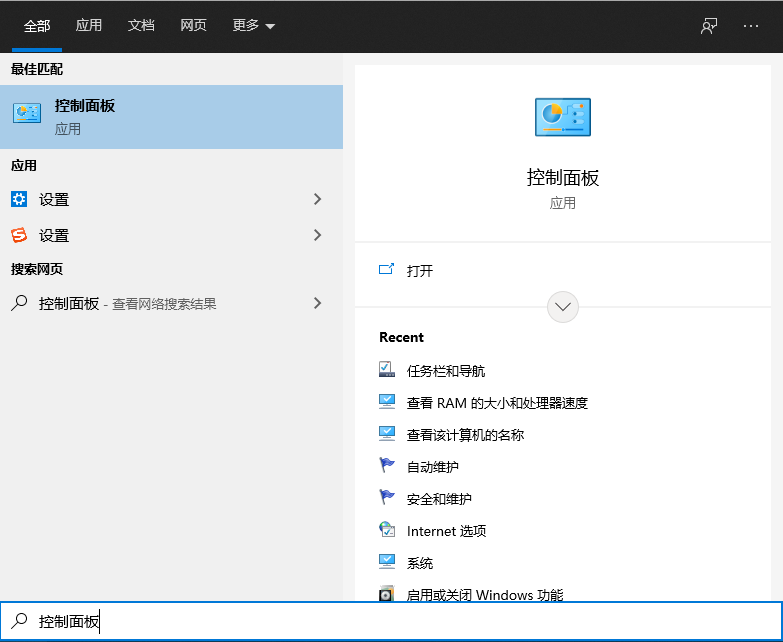Click the search input box
This screenshot has height=642, width=783.
400,621
